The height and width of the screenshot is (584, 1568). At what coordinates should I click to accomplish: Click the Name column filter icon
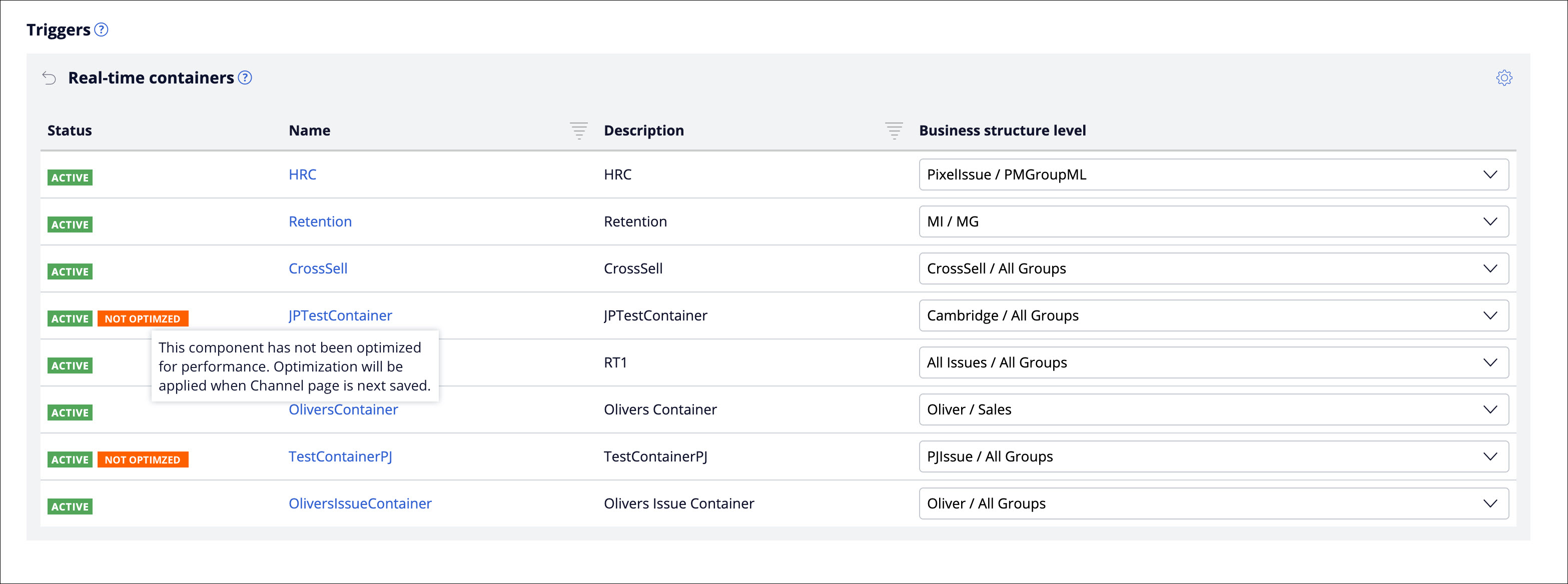578,130
